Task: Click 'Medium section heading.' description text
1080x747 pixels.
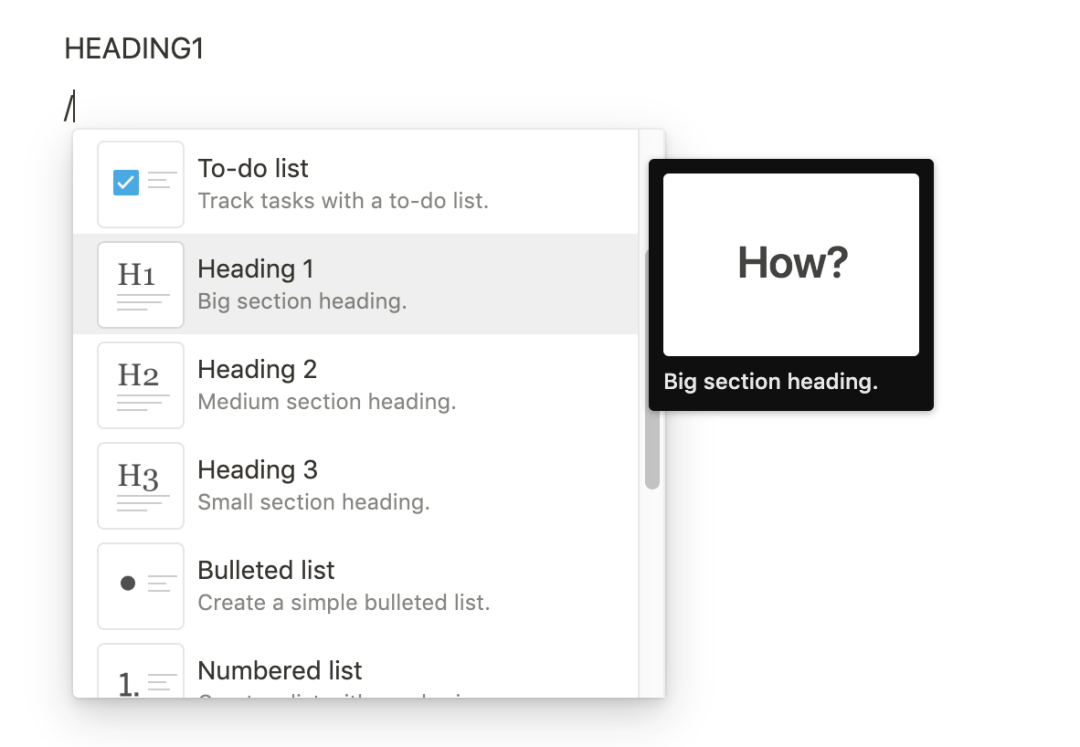Action: (x=326, y=401)
